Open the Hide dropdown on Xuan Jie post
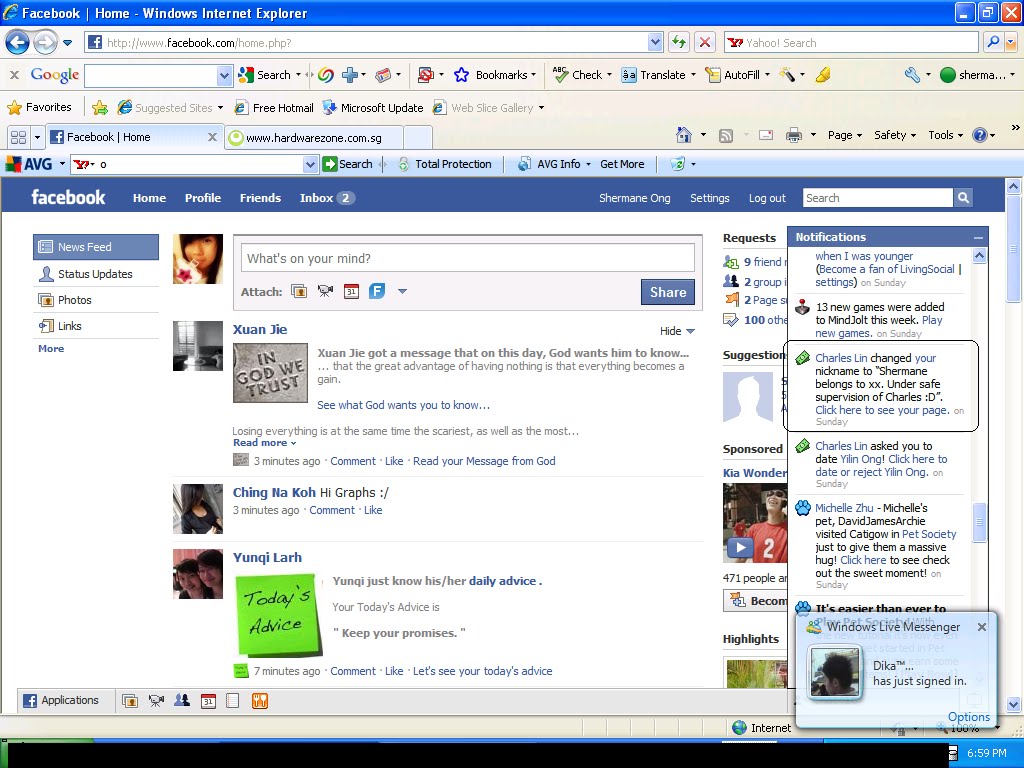 (677, 331)
